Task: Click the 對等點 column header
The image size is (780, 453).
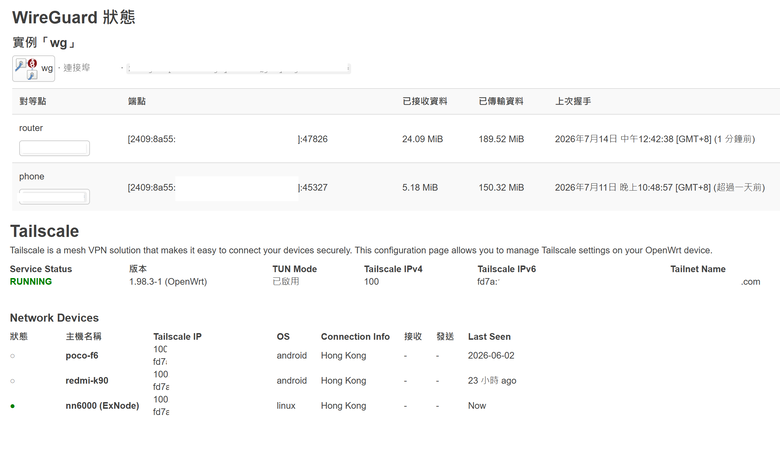Action: click(x=33, y=101)
